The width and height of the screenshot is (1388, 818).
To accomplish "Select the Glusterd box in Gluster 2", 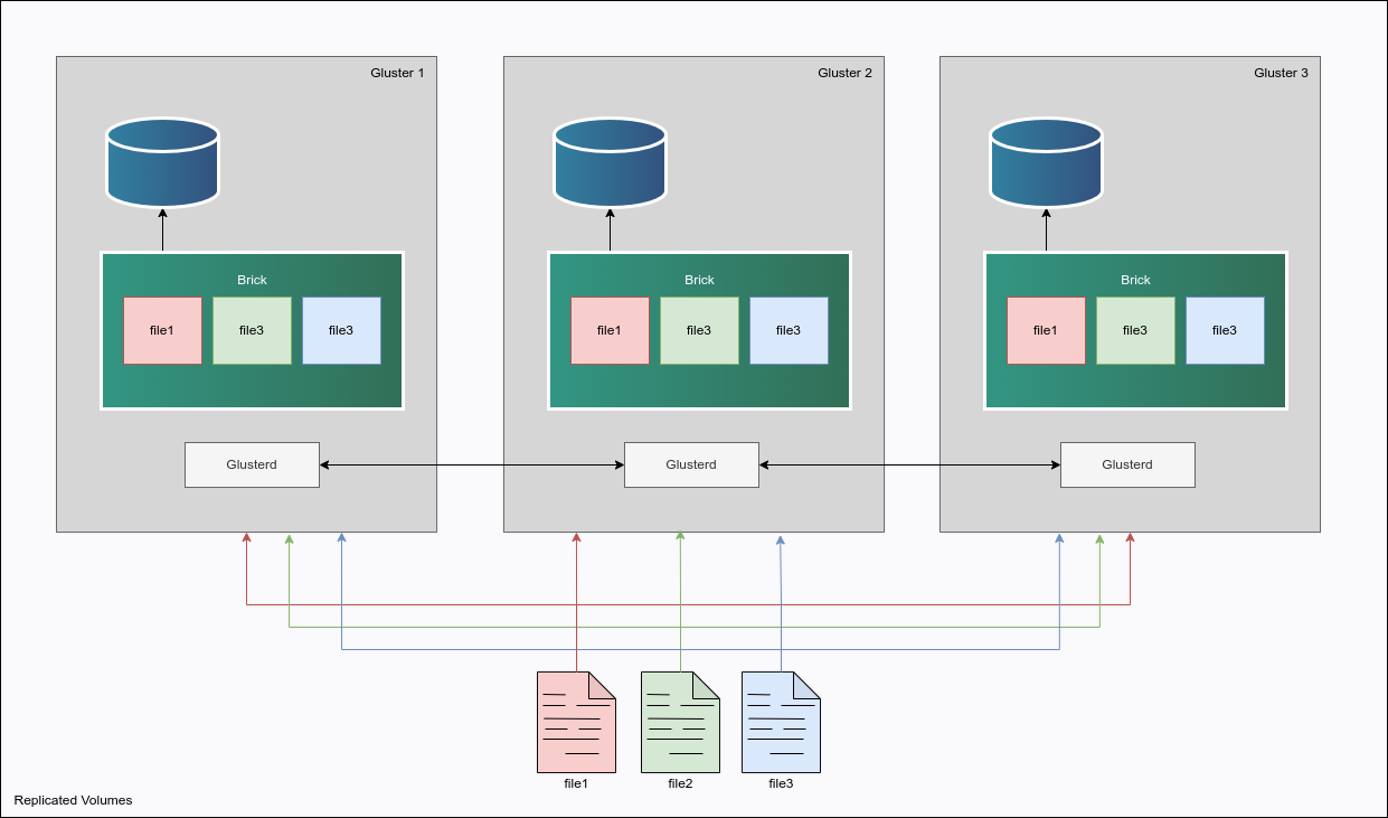I will (x=691, y=464).
